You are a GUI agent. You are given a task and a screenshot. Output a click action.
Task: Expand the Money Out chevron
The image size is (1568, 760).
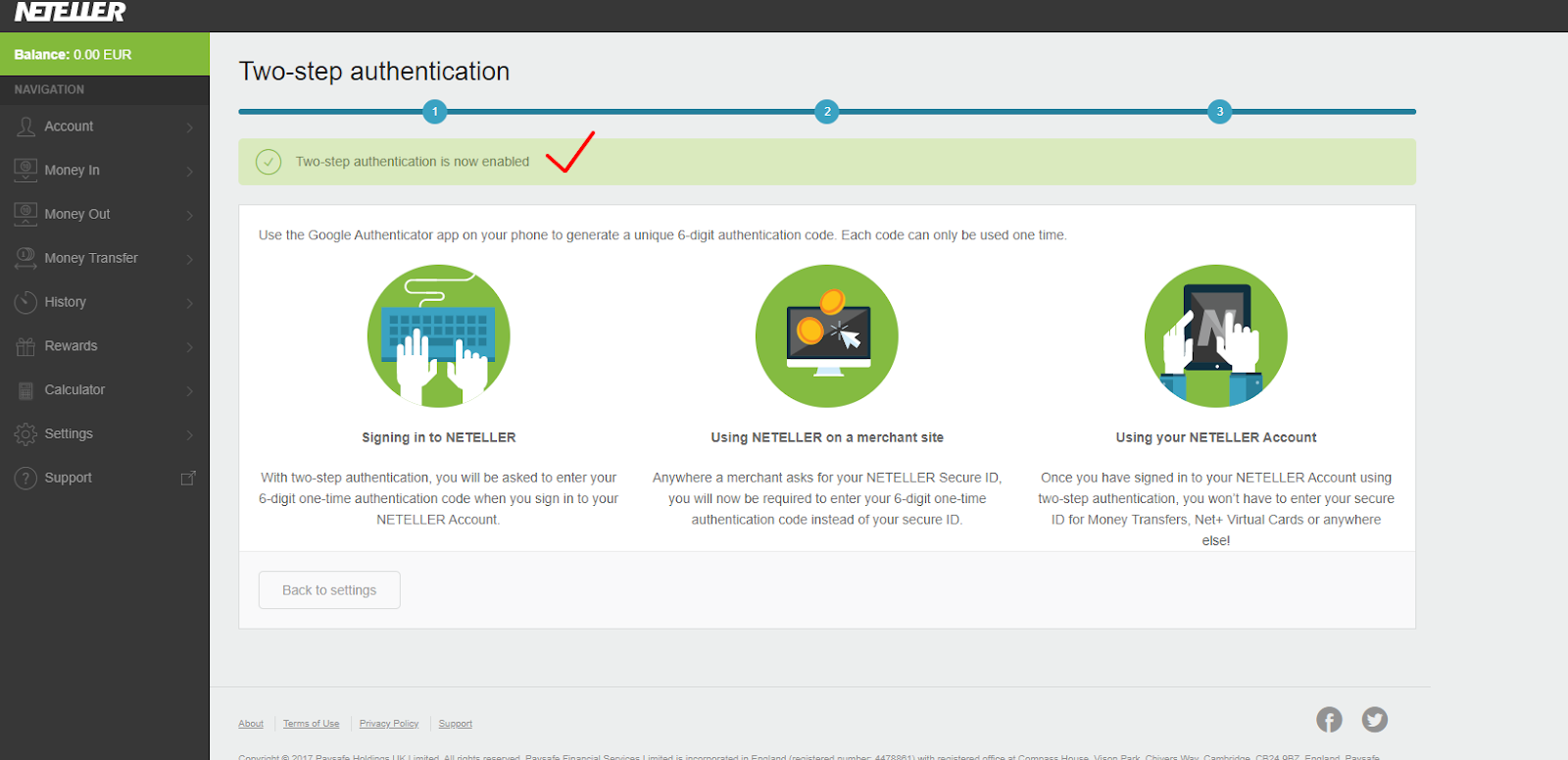189,215
